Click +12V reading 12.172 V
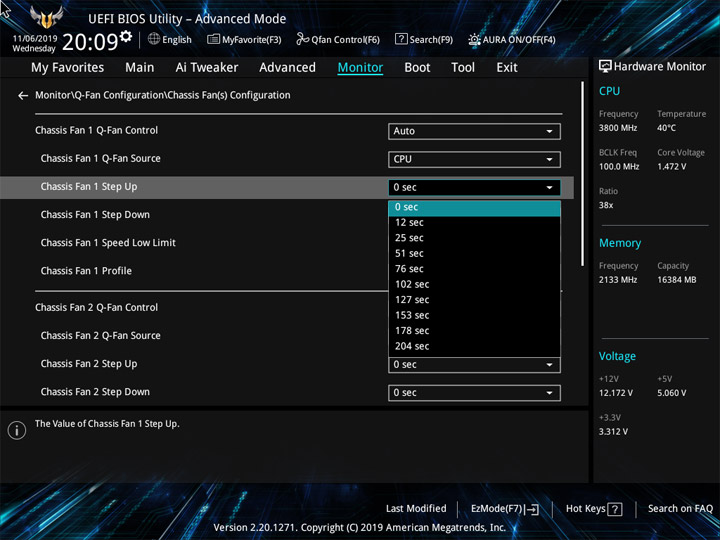 coord(615,393)
